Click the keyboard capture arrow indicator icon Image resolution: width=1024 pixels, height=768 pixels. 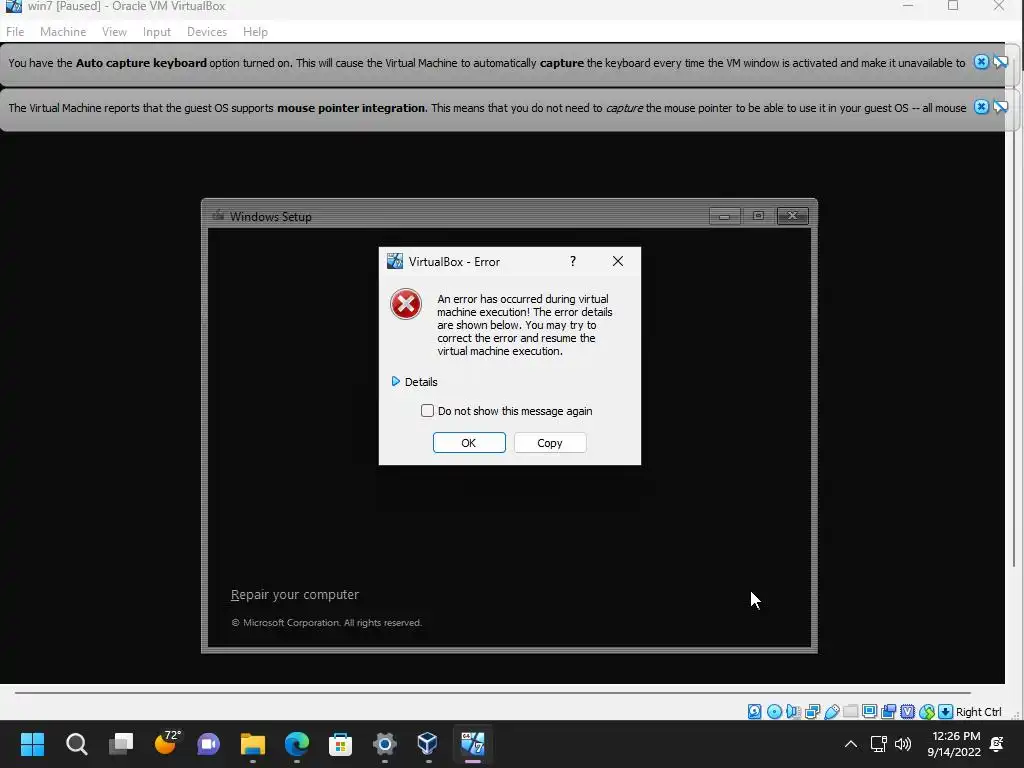click(945, 712)
